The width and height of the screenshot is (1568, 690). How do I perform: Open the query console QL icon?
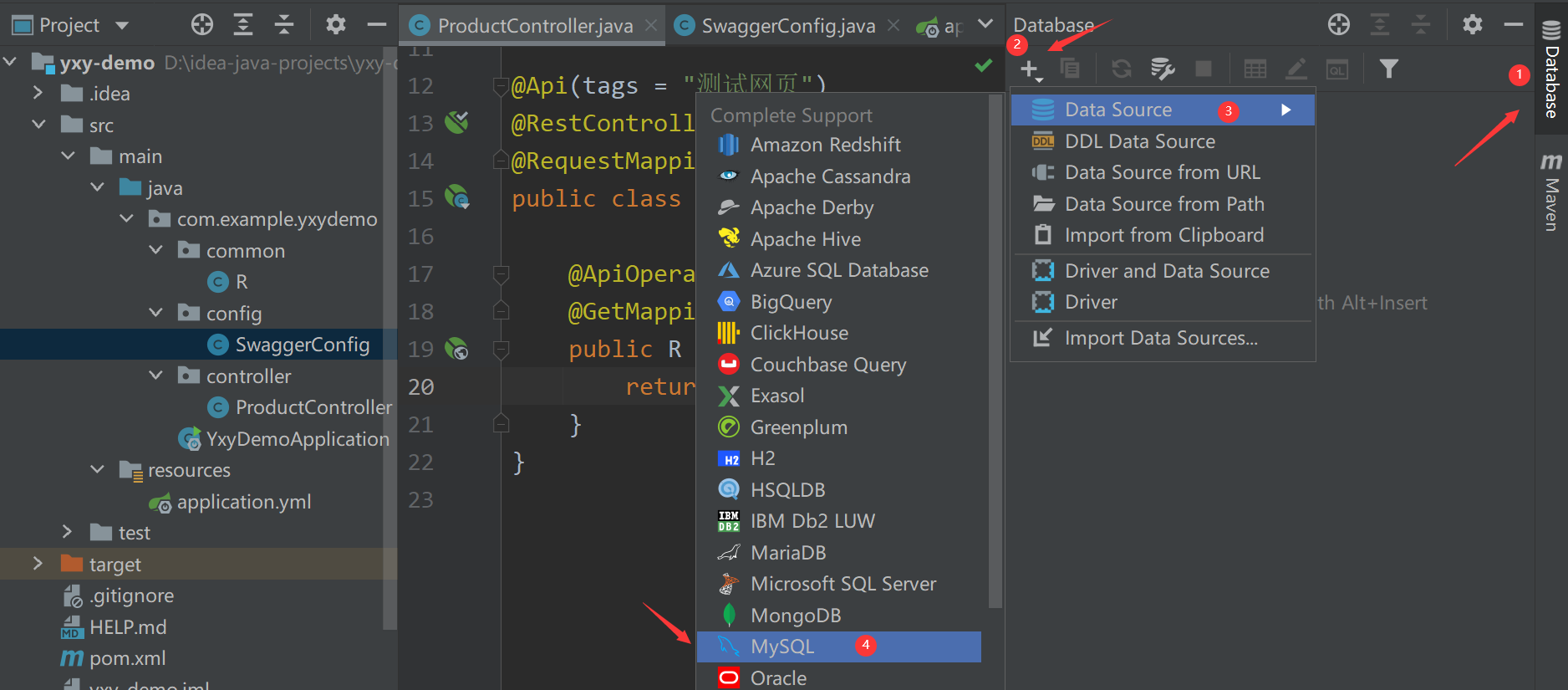coord(1337,69)
